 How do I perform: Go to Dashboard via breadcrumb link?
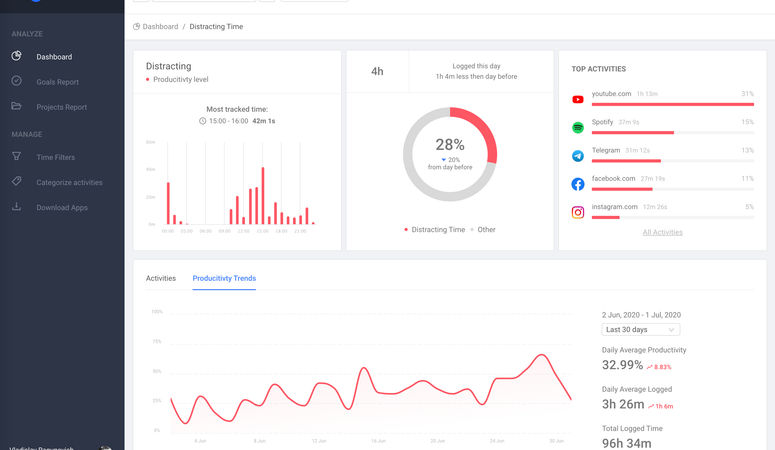click(160, 27)
